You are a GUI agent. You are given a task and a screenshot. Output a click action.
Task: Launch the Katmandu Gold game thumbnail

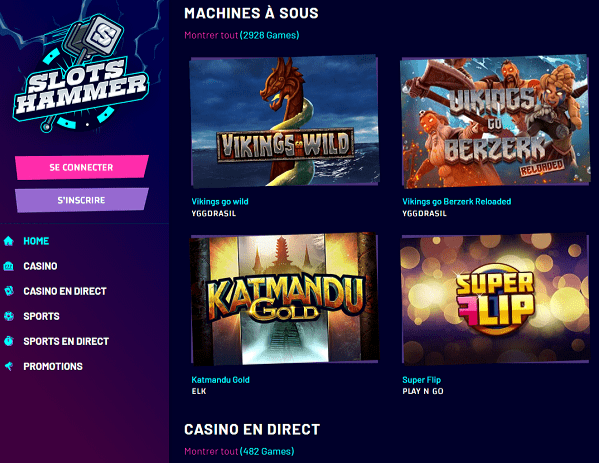(284, 299)
